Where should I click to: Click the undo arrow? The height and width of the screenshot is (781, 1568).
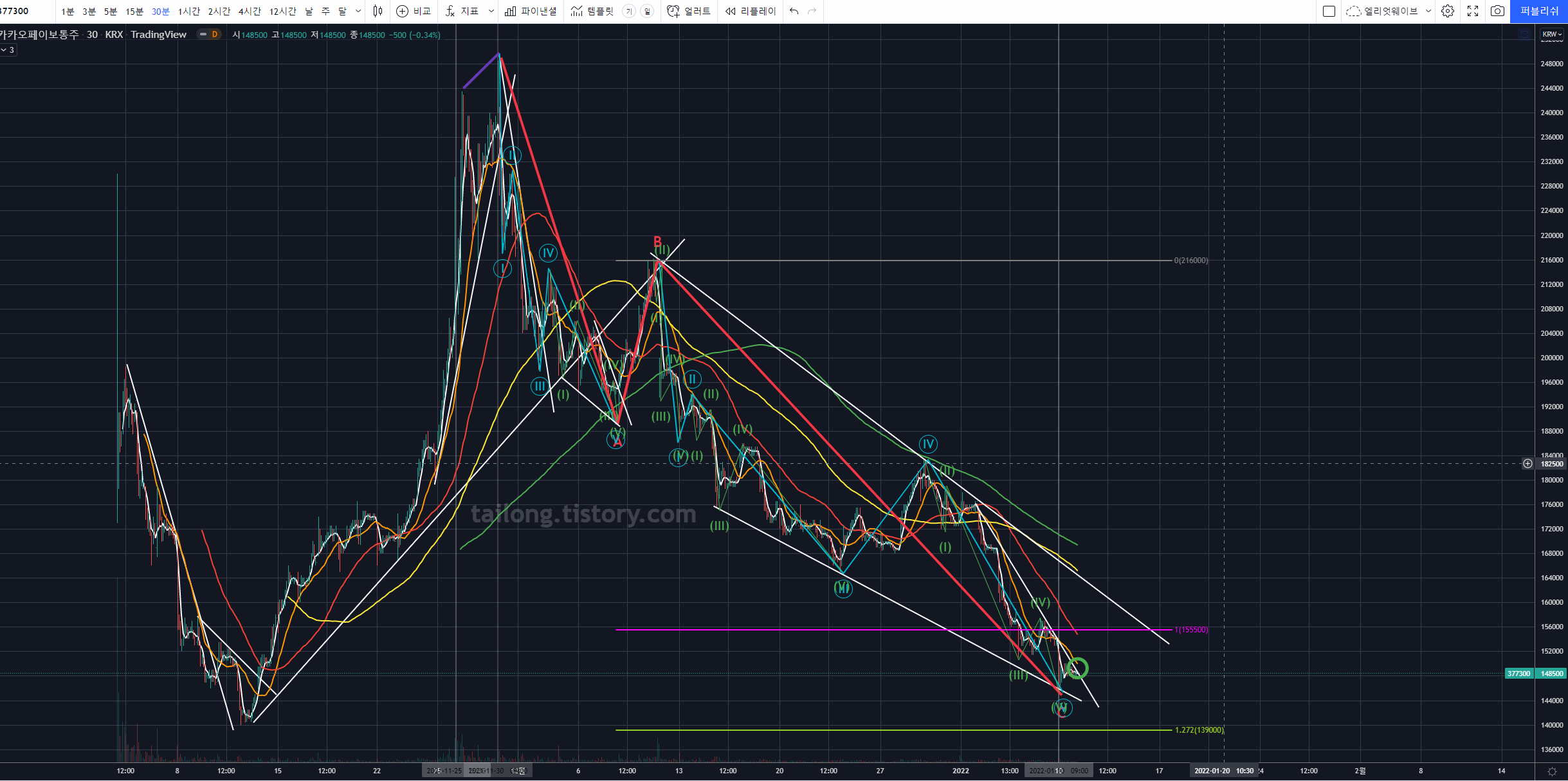(794, 11)
